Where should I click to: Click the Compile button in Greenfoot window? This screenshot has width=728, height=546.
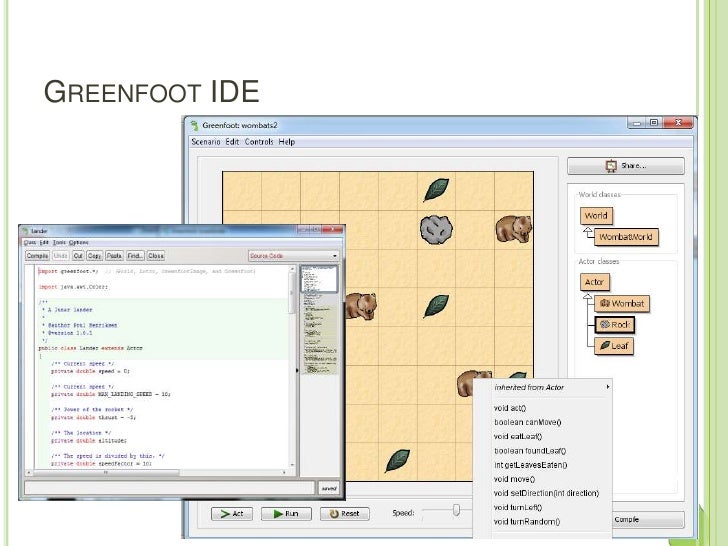(x=648, y=520)
